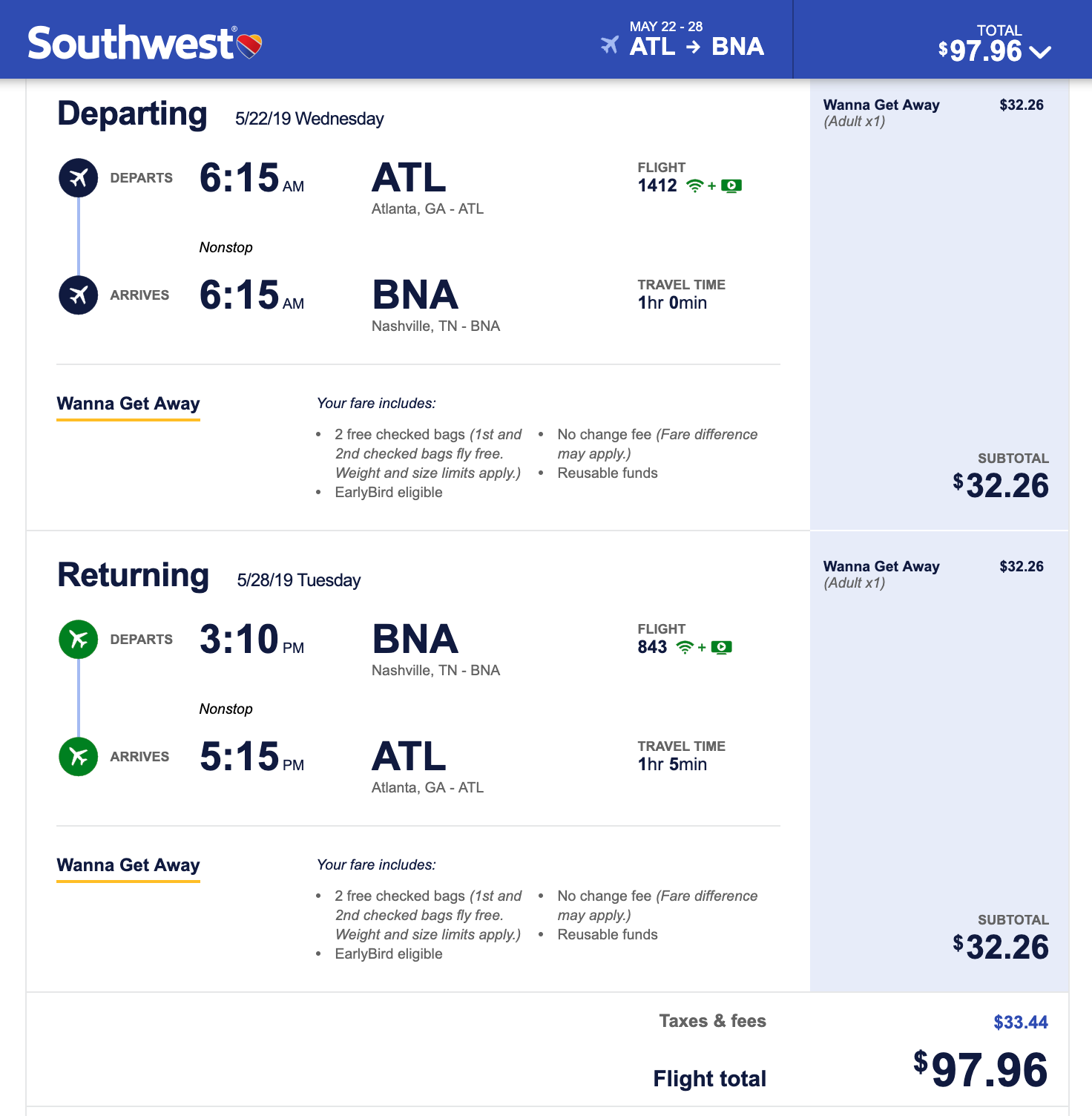Click the airplane icon beside ATL header

coord(610,45)
